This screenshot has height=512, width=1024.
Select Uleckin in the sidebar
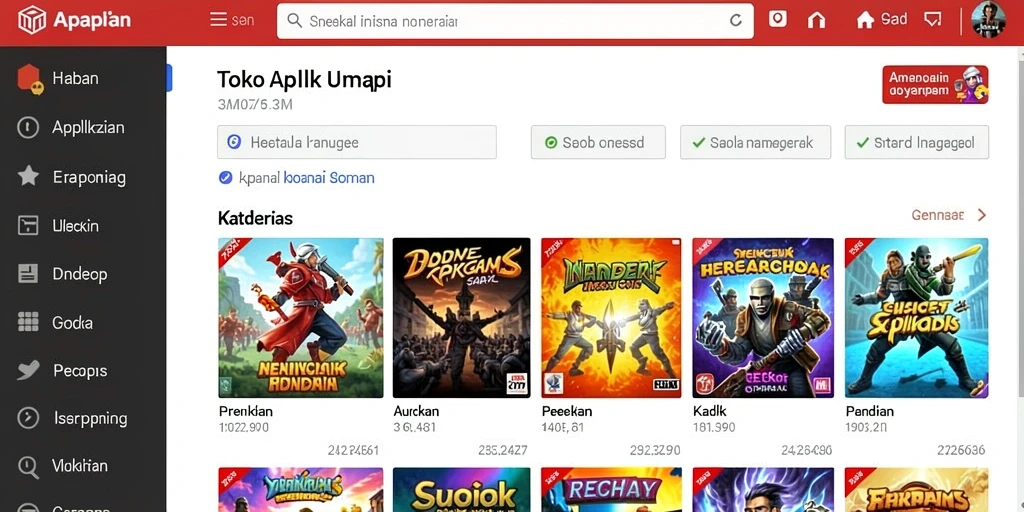tap(83, 226)
